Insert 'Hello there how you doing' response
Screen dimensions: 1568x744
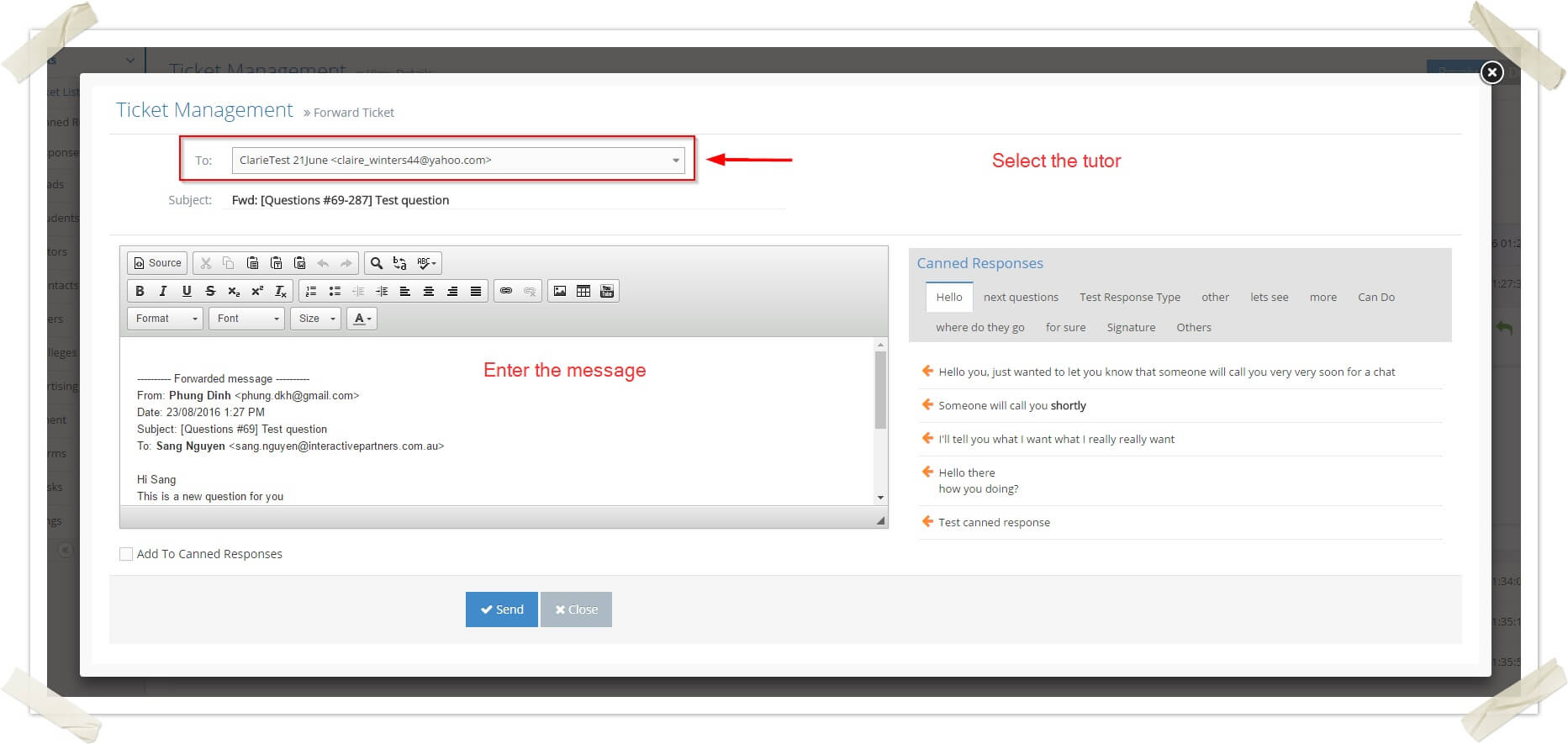tap(928, 472)
